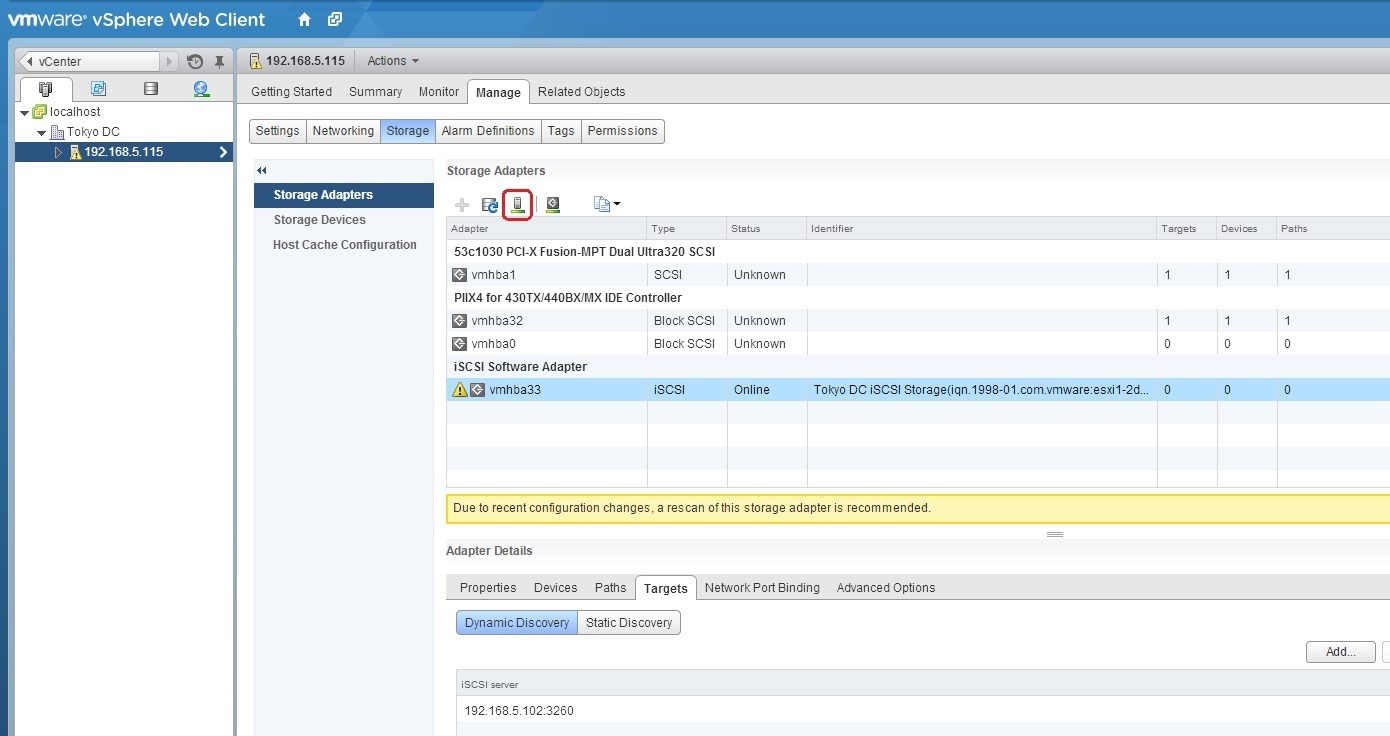Switch to the Settings sub-view
The height and width of the screenshot is (736, 1390).
[x=278, y=131]
